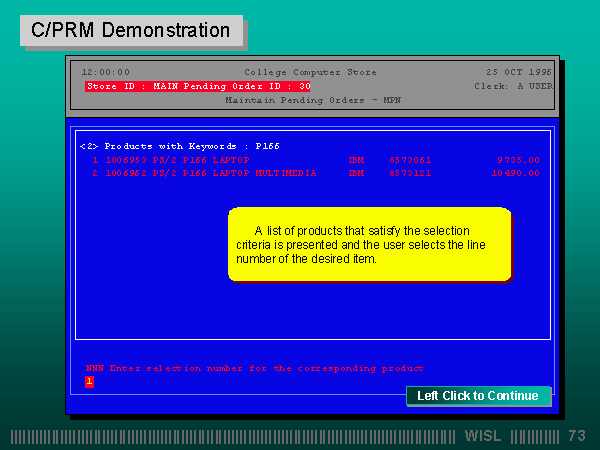
Task: Click Products with Keywords : P166 heading
Action: 180,146
